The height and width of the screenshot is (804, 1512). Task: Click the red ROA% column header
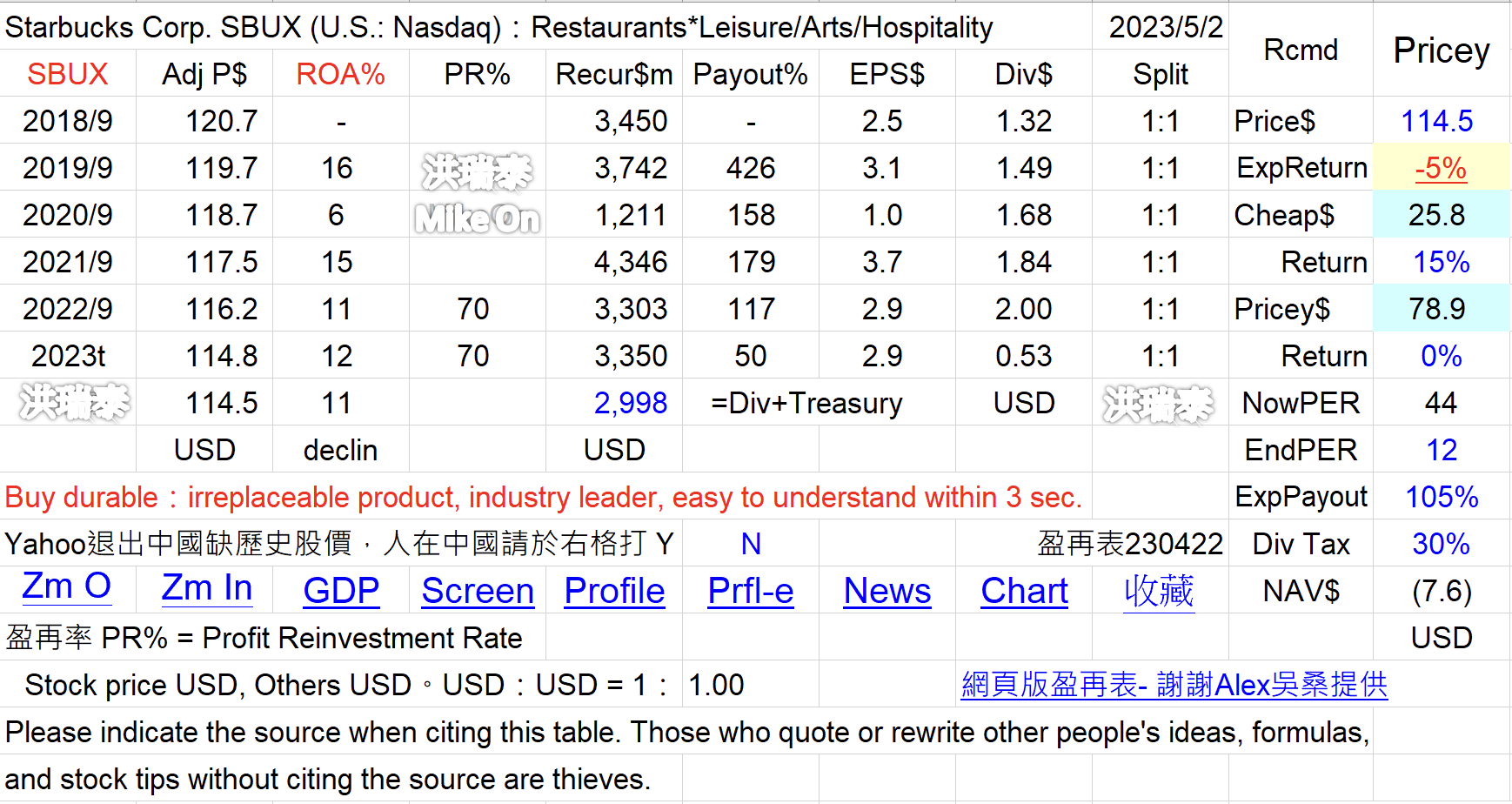[x=341, y=74]
